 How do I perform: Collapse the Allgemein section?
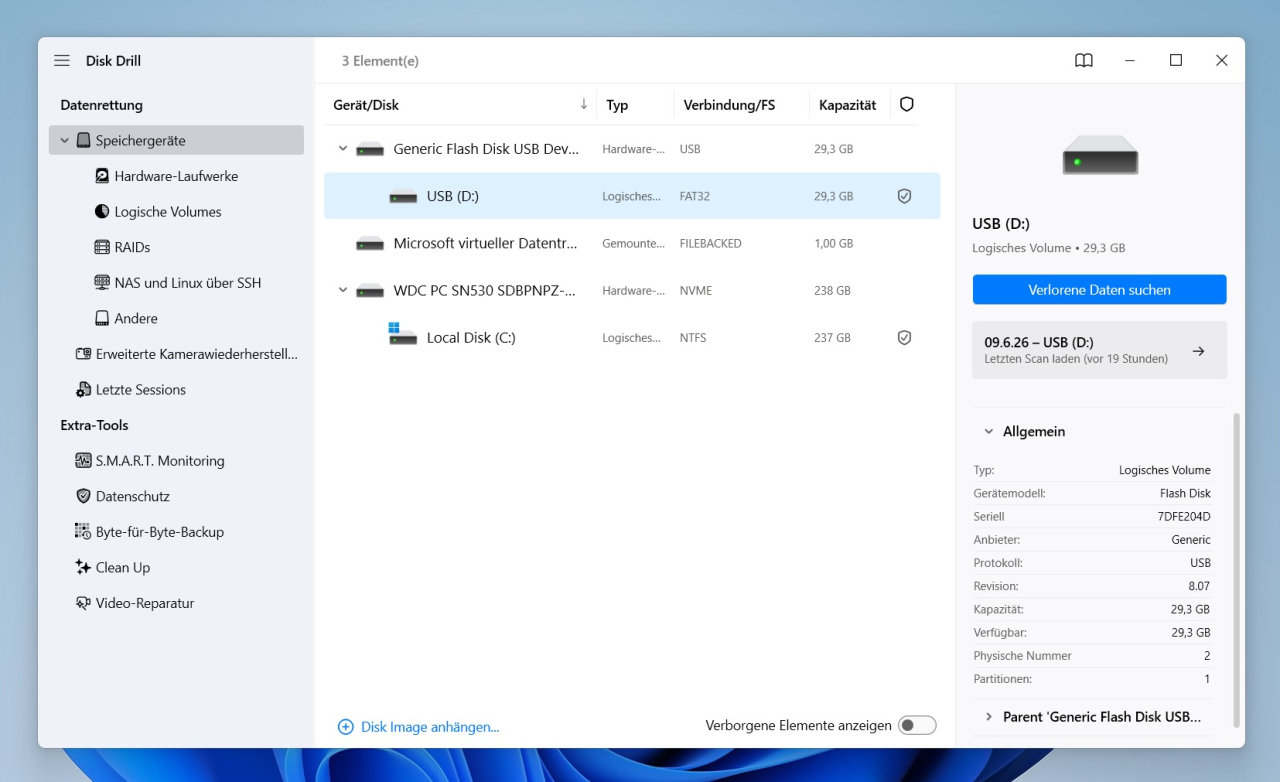tap(989, 432)
